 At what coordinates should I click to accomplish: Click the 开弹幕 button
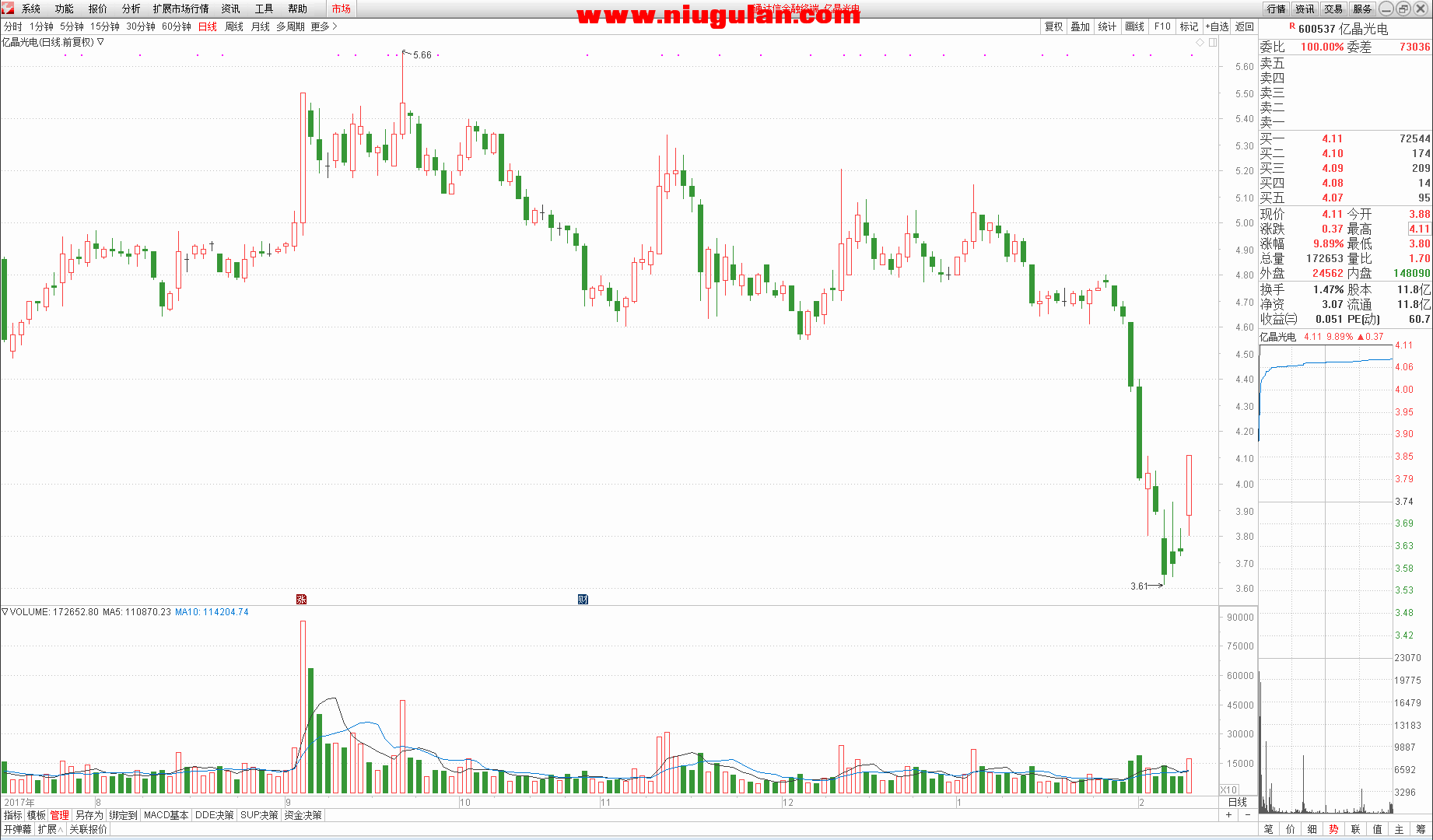click(17, 830)
